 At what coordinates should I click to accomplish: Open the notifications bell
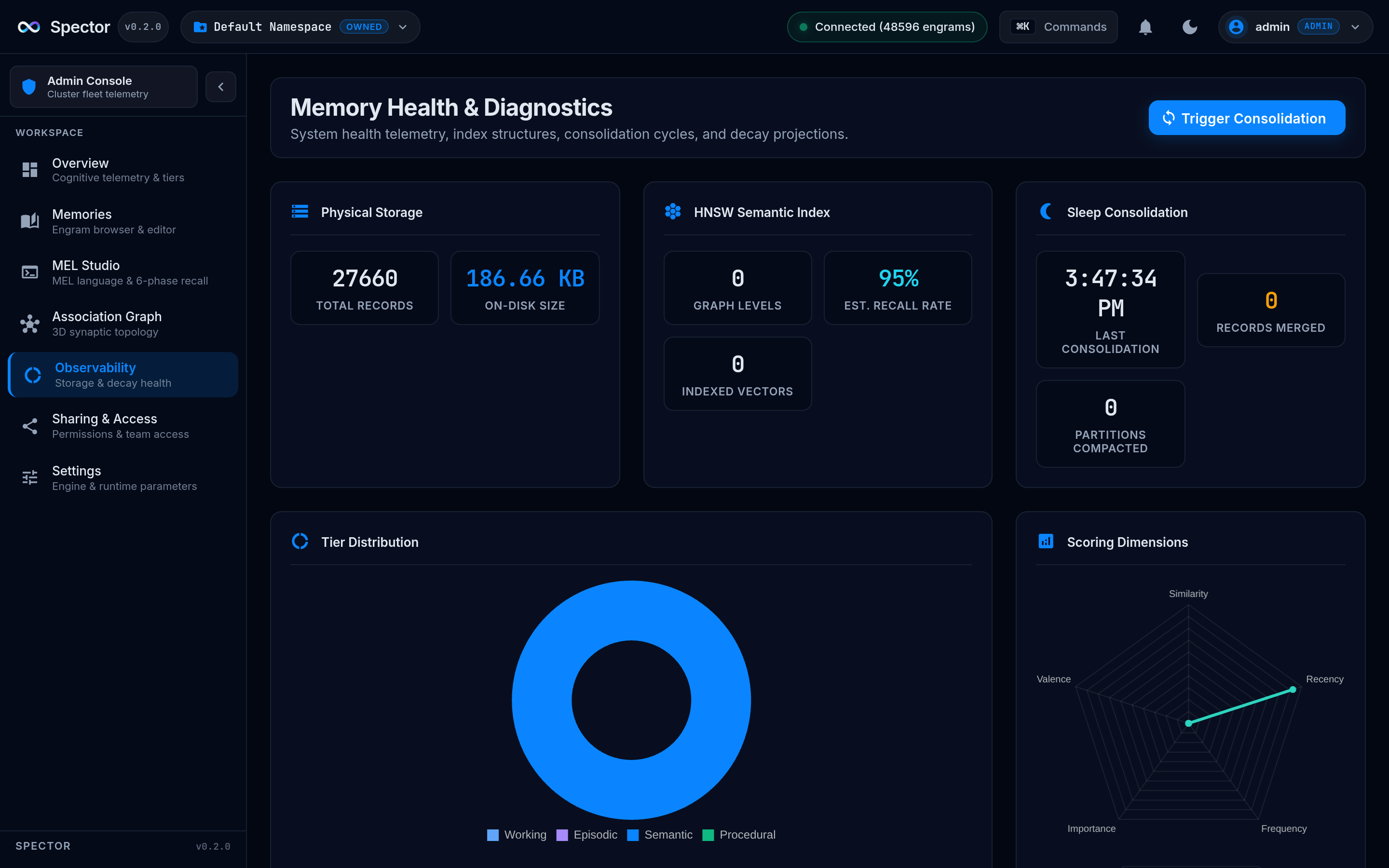point(1145,27)
